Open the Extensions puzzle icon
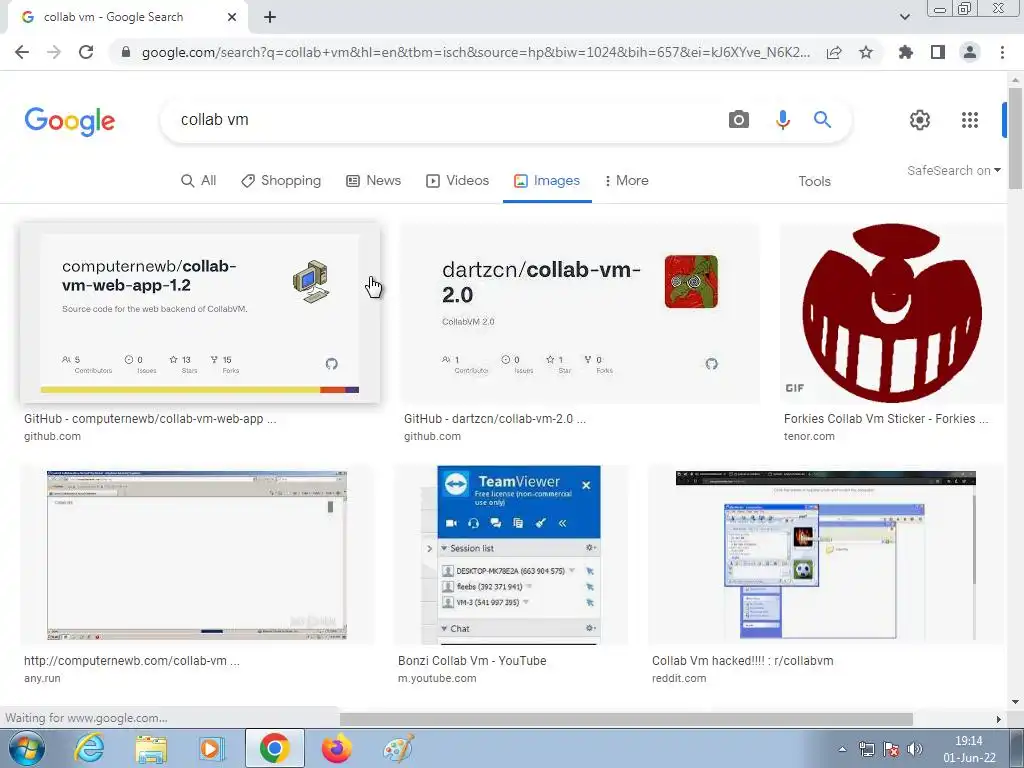 (x=906, y=52)
